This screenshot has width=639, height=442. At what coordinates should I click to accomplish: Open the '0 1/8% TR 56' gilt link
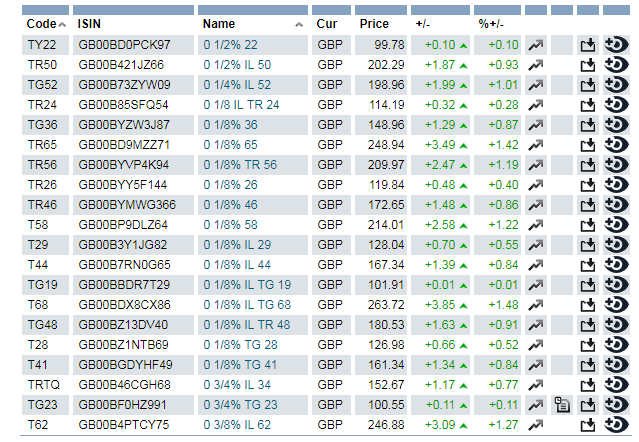(x=240, y=165)
